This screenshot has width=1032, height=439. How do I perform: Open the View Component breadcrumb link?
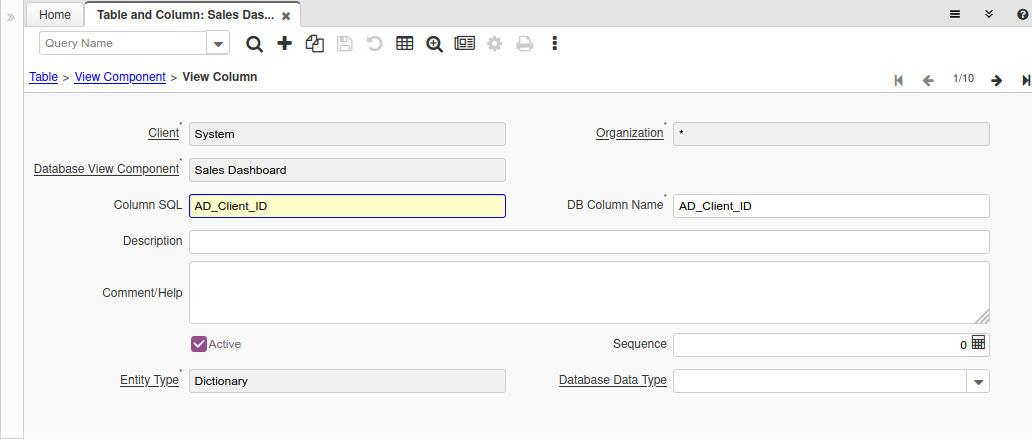tap(120, 77)
